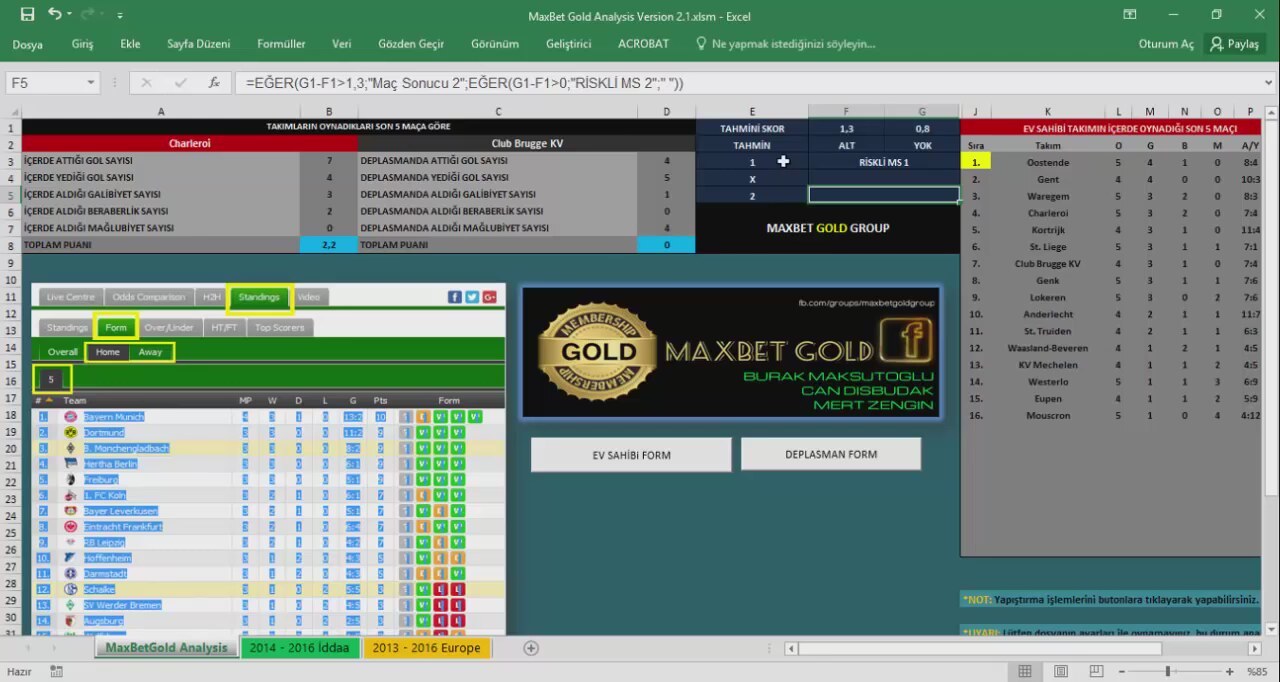Switch to the Görünüm ribbon tab
The height and width of the screenshot is (682, 1280).
tap(495, 44)
